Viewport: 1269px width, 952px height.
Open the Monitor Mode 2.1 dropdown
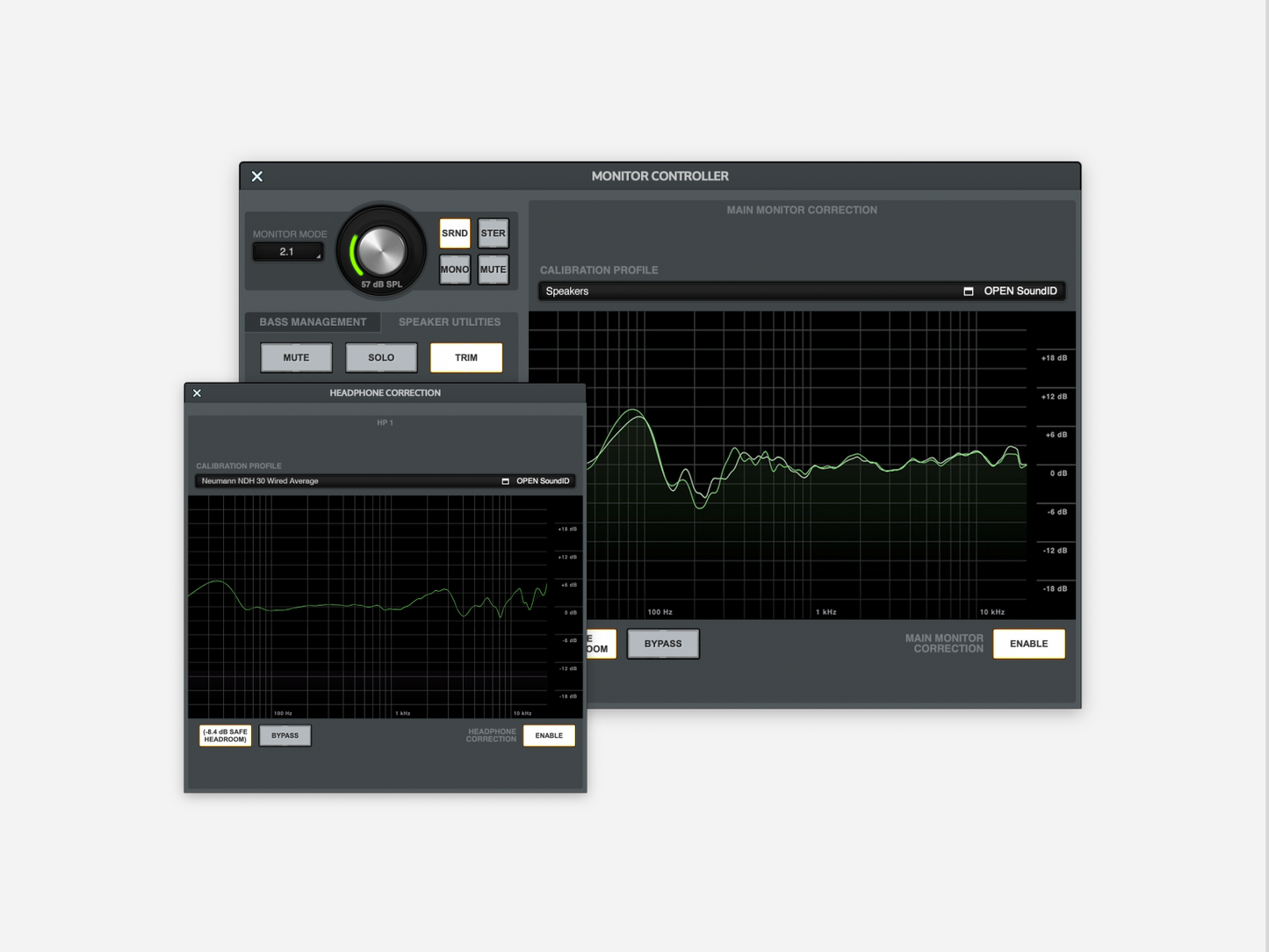pos(287,251)
